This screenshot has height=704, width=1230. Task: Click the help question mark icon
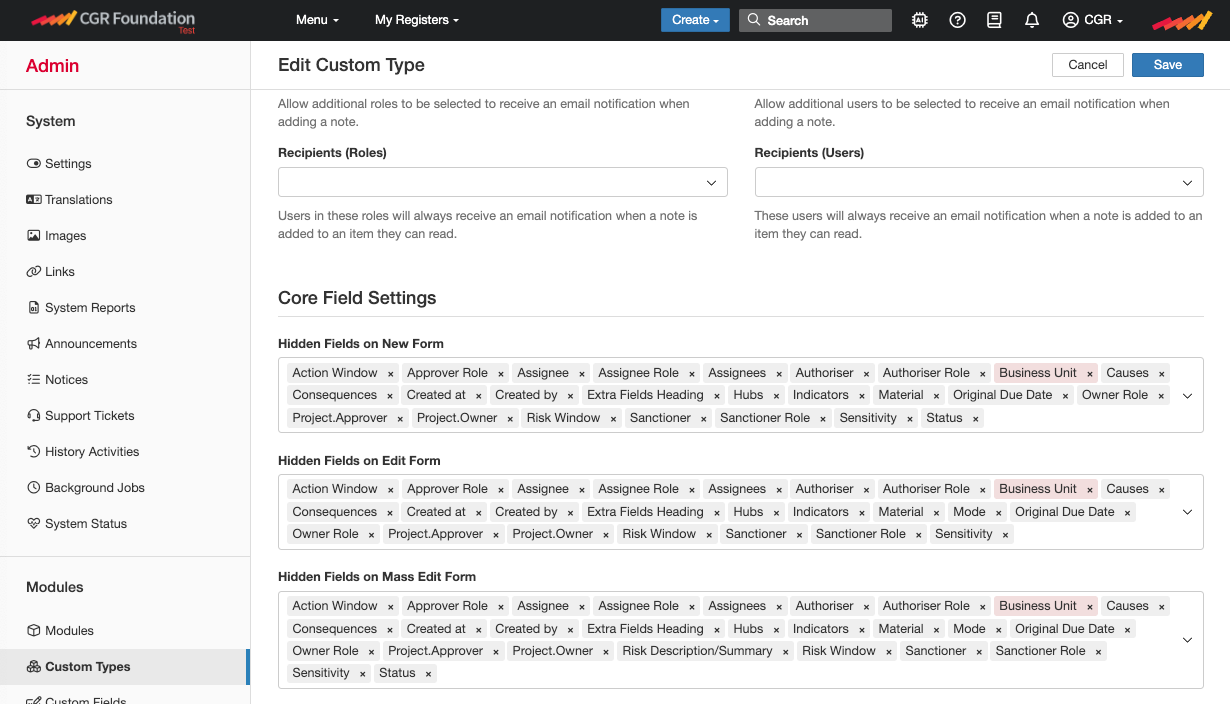pos(957,19)
